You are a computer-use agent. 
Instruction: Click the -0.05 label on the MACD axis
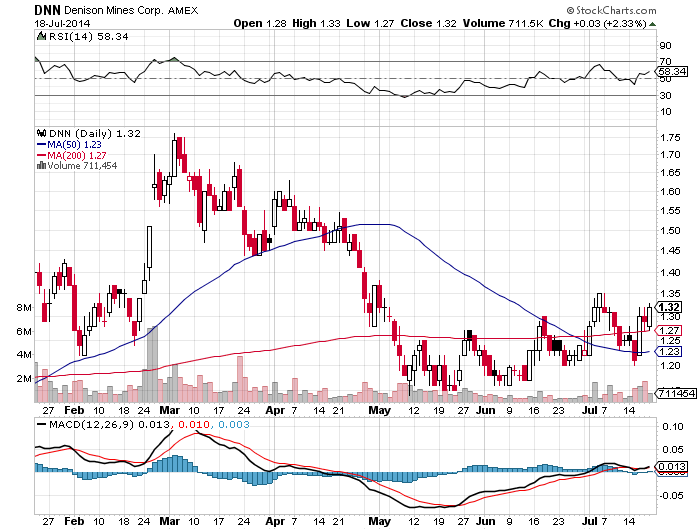[x=671, y=496]
